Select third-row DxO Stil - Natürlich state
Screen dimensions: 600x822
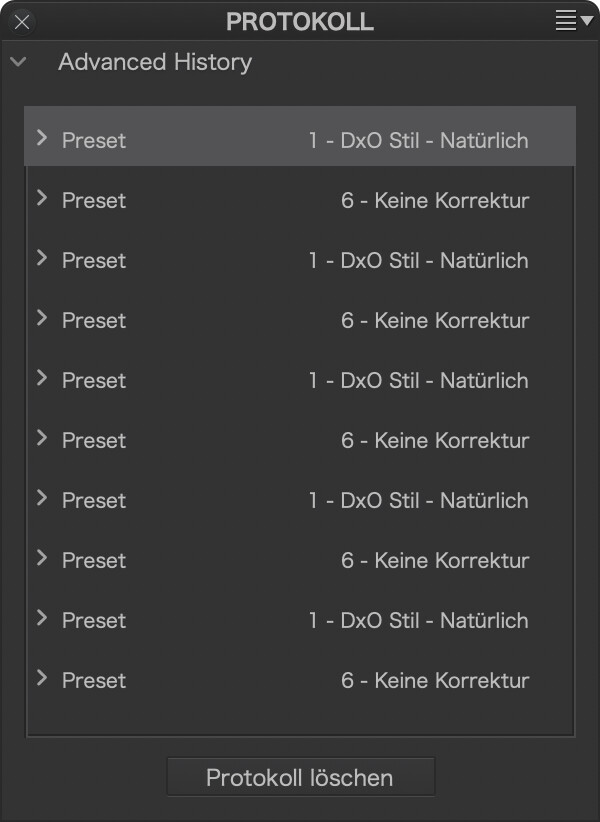[x=300, y=261]
